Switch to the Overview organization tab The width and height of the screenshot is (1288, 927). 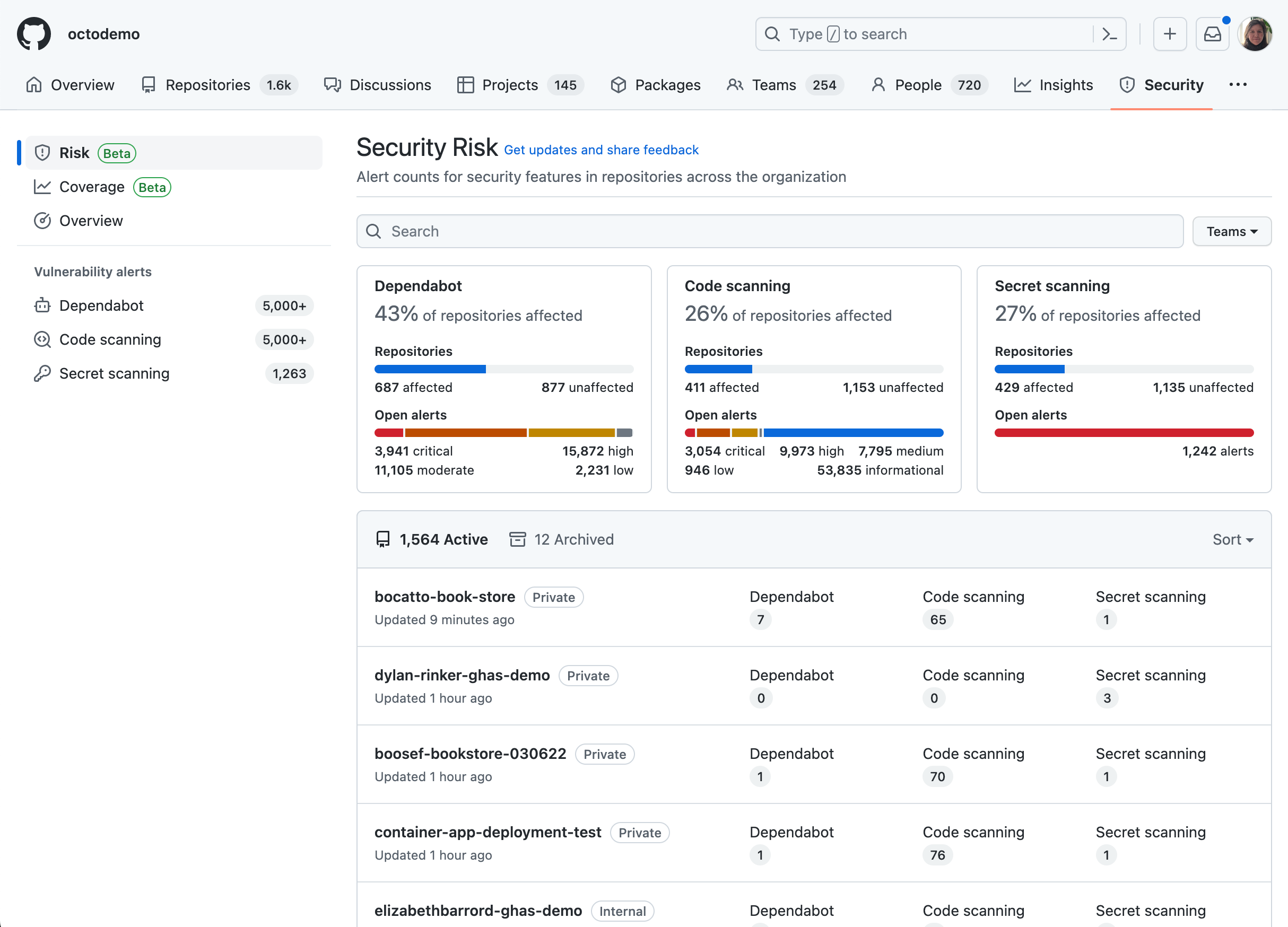[x=71, y=84]
